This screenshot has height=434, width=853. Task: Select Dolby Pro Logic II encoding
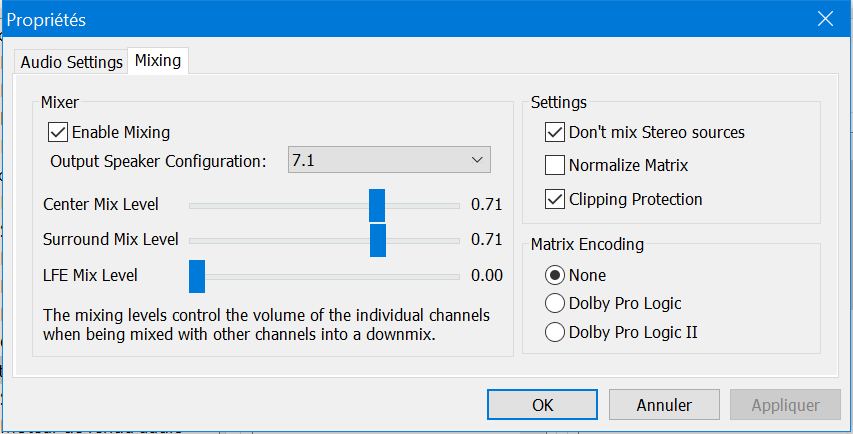[x=553, y=332]
